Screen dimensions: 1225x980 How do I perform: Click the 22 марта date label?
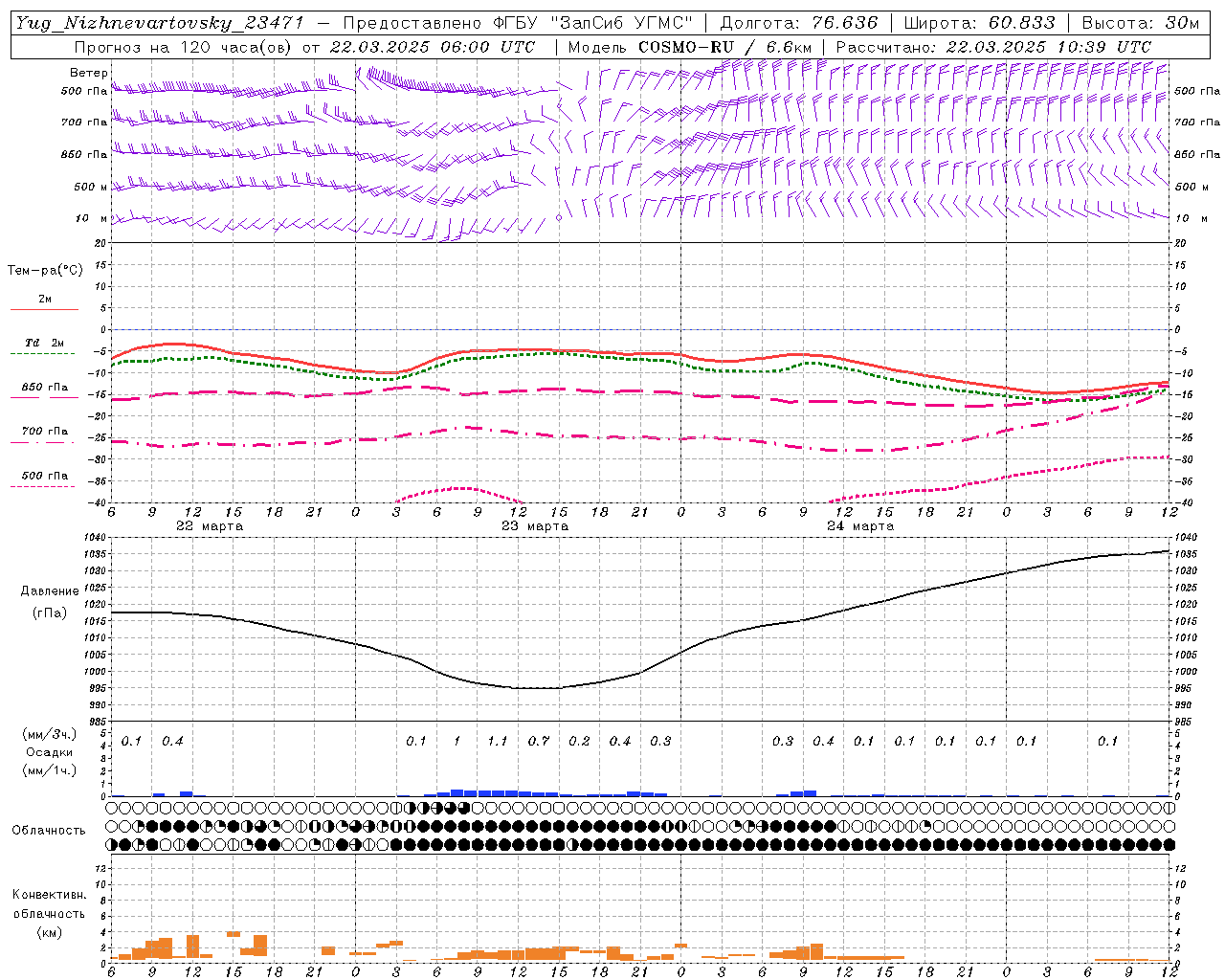tap(210, 526)
